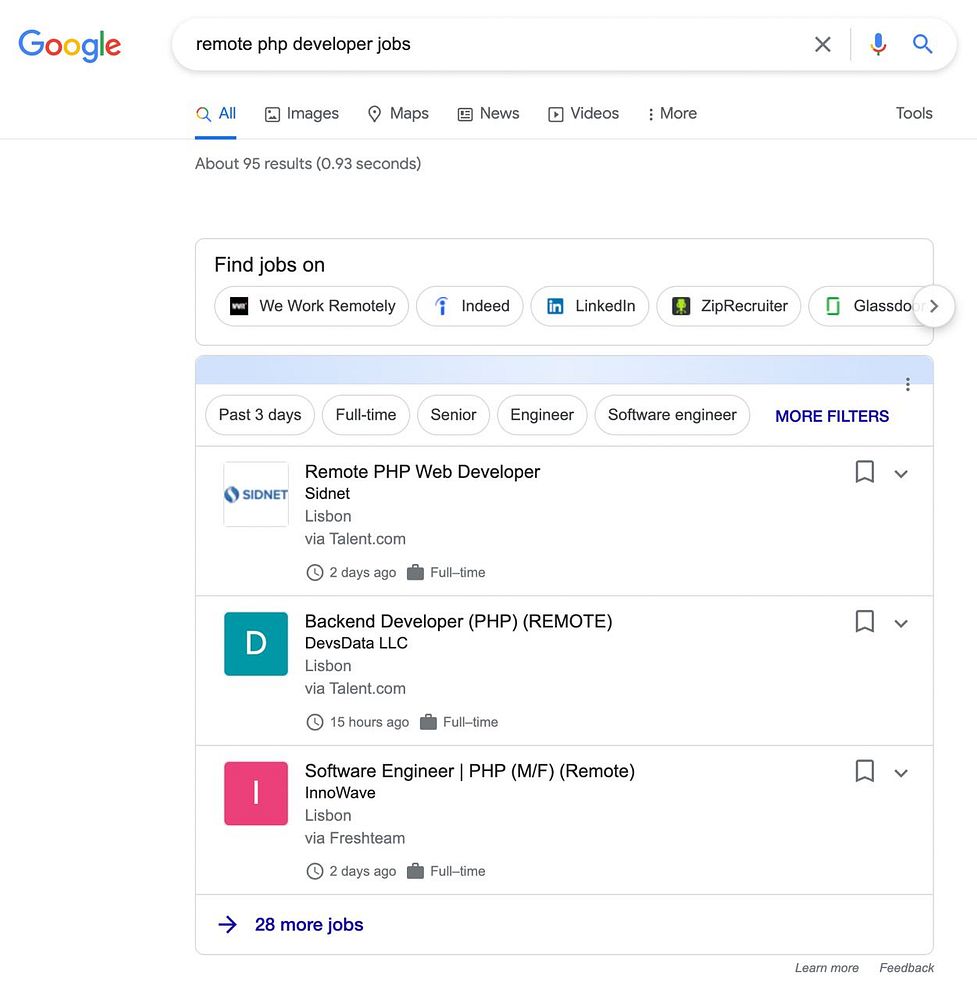Clear the search query with X icon
Screen dimensions: 977x1000
pos(823,44)
